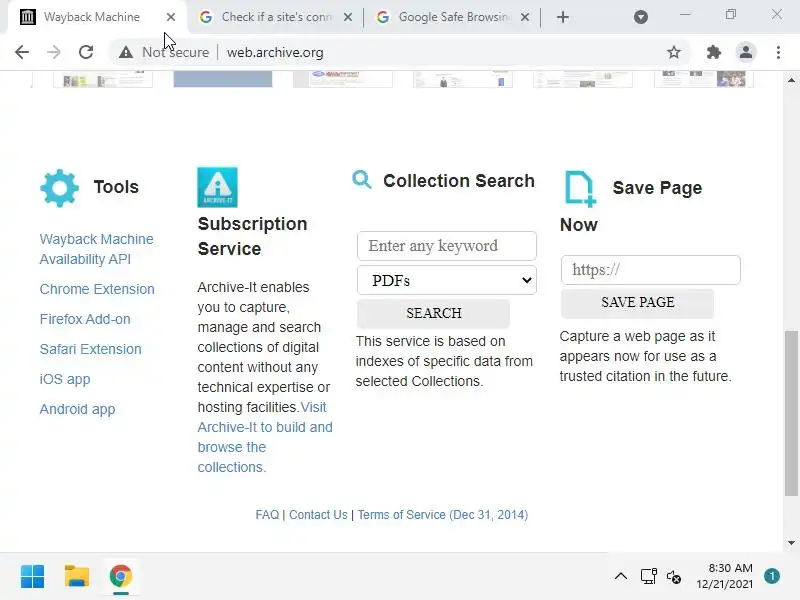Open the Chrome profile avatar

pos(745,52)
